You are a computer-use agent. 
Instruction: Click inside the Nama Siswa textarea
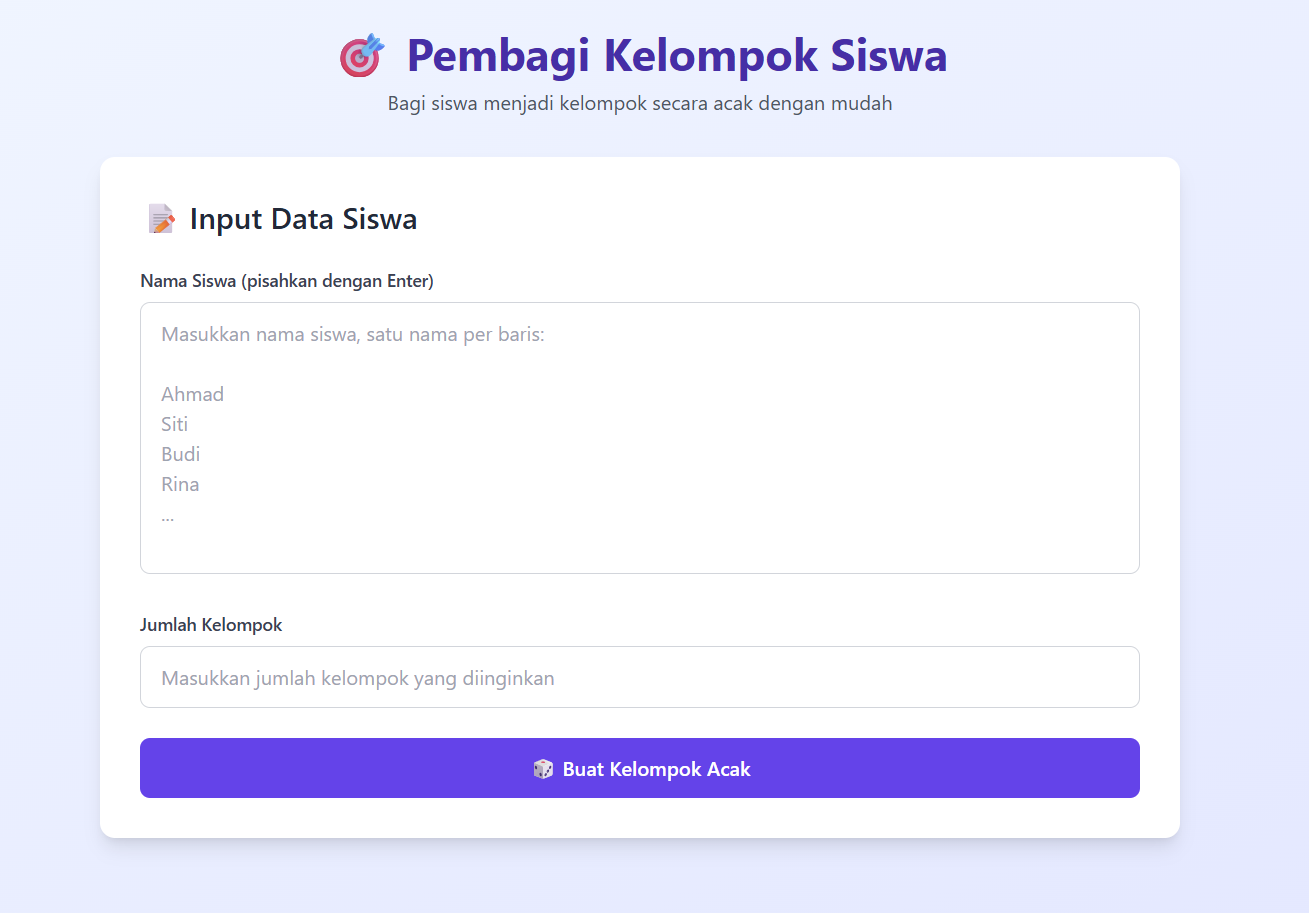click(x=640, y=437)
